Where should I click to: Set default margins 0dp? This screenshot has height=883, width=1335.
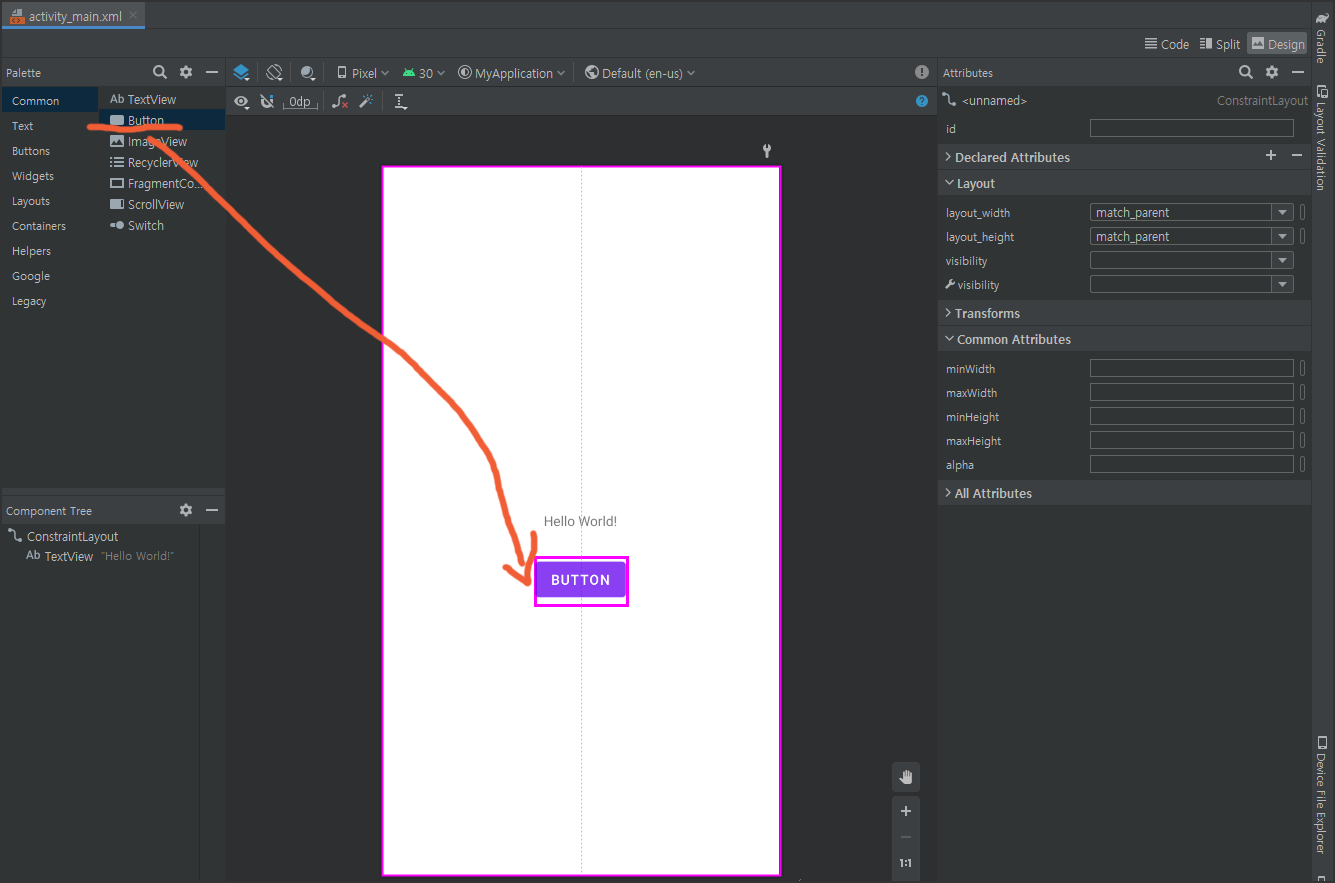click(299, 101)
